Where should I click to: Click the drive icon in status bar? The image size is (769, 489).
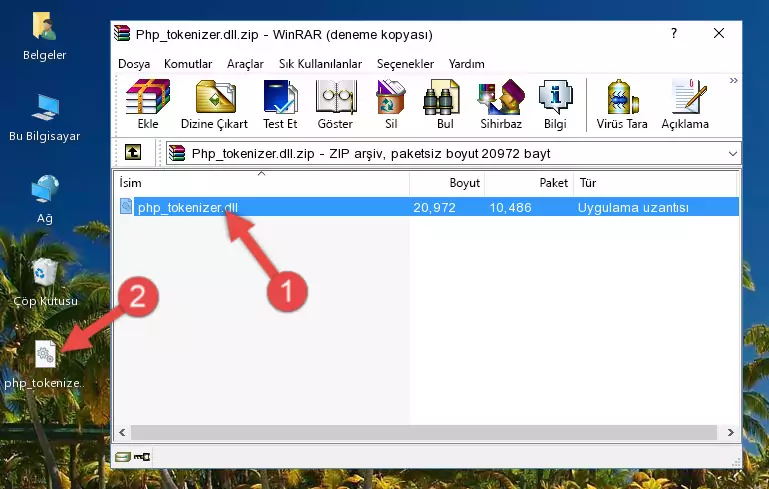[123, 457]
